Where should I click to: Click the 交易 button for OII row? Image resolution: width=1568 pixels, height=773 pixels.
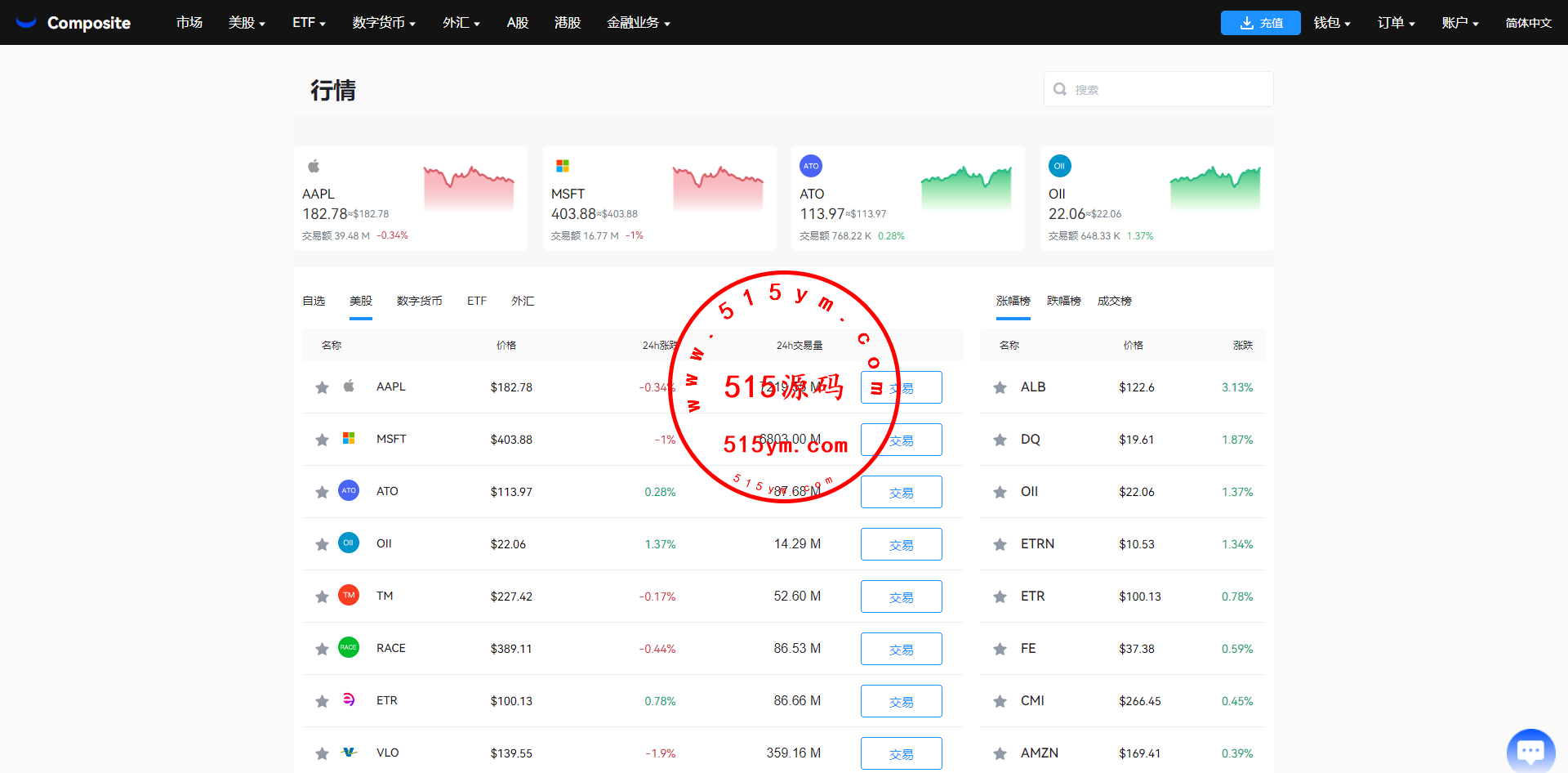[x=901, y=544]
